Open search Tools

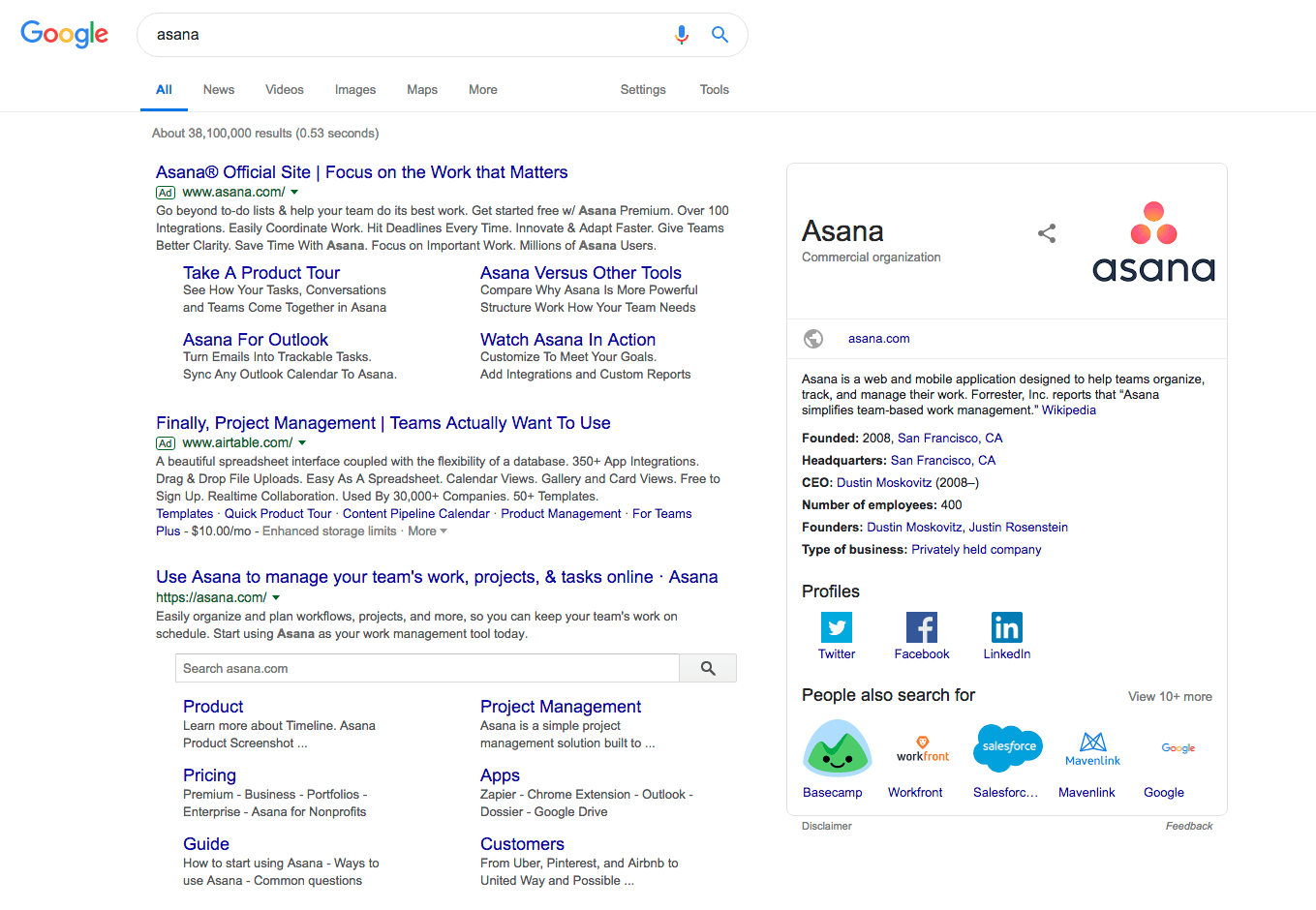pyautogui.click(x=715, y=90)
